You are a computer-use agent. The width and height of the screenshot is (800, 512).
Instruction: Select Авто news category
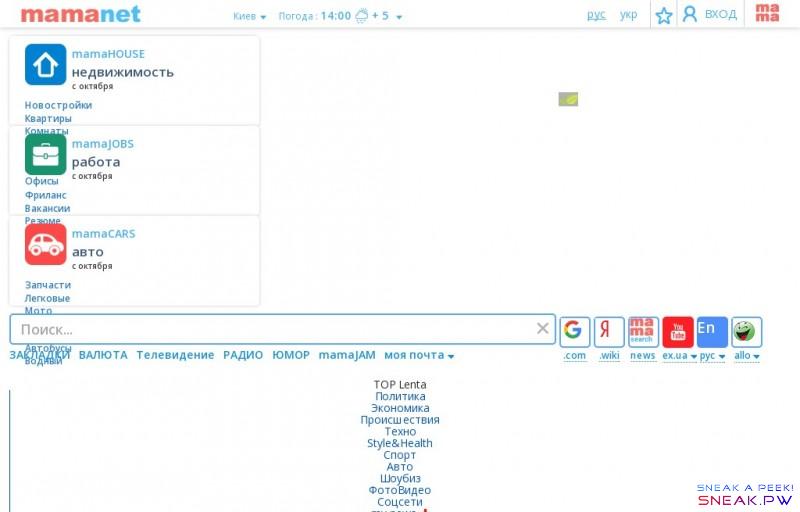tap(399, 467)
